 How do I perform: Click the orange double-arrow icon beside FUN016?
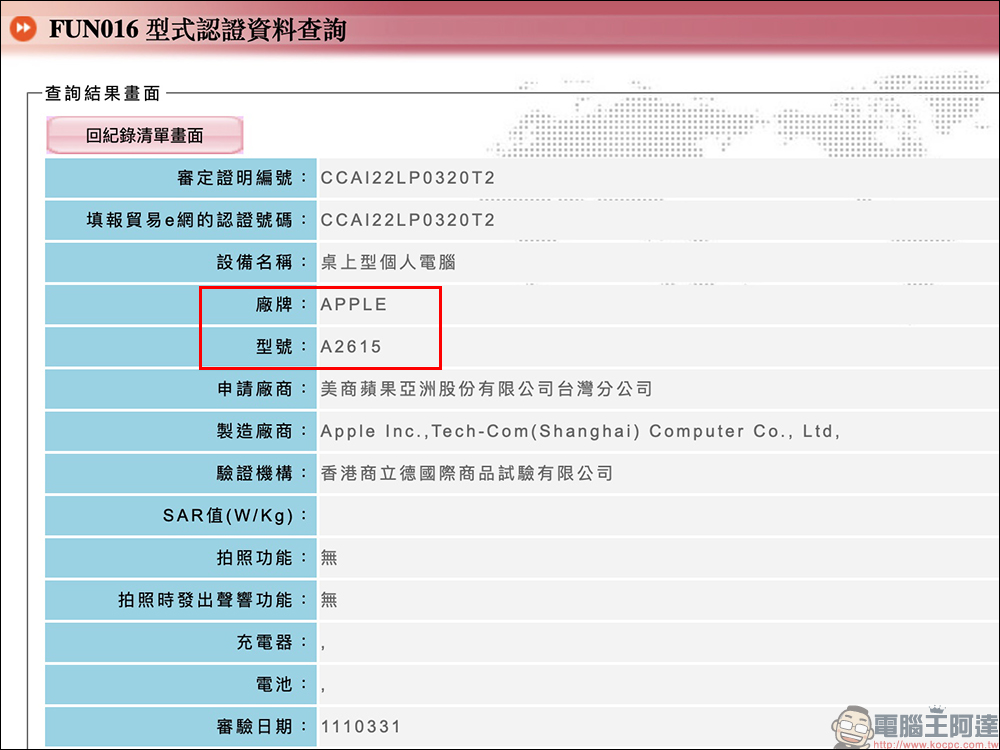pos(23,28)
